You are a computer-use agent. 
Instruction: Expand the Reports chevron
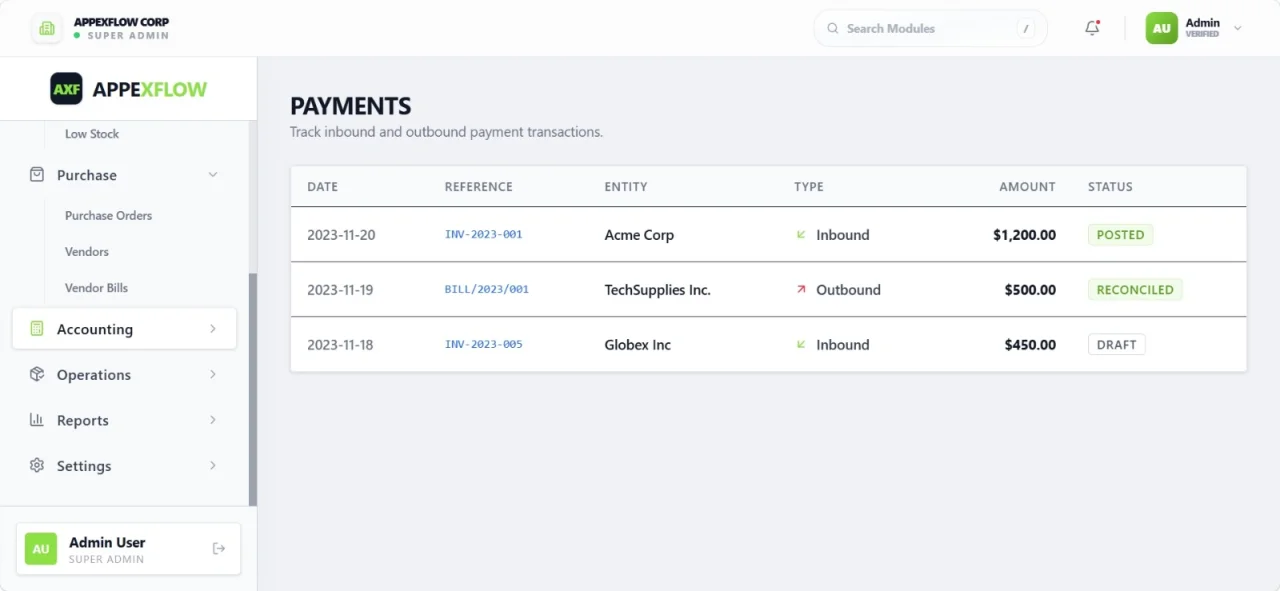tap(213, 420)
